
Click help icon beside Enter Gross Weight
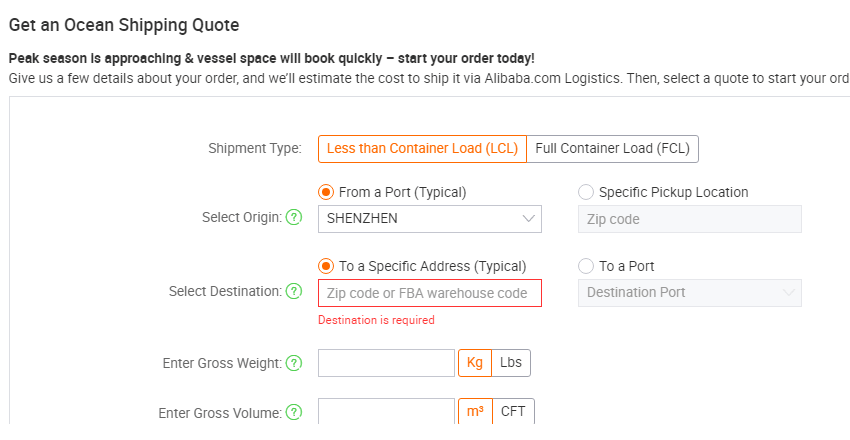point(294,364)
